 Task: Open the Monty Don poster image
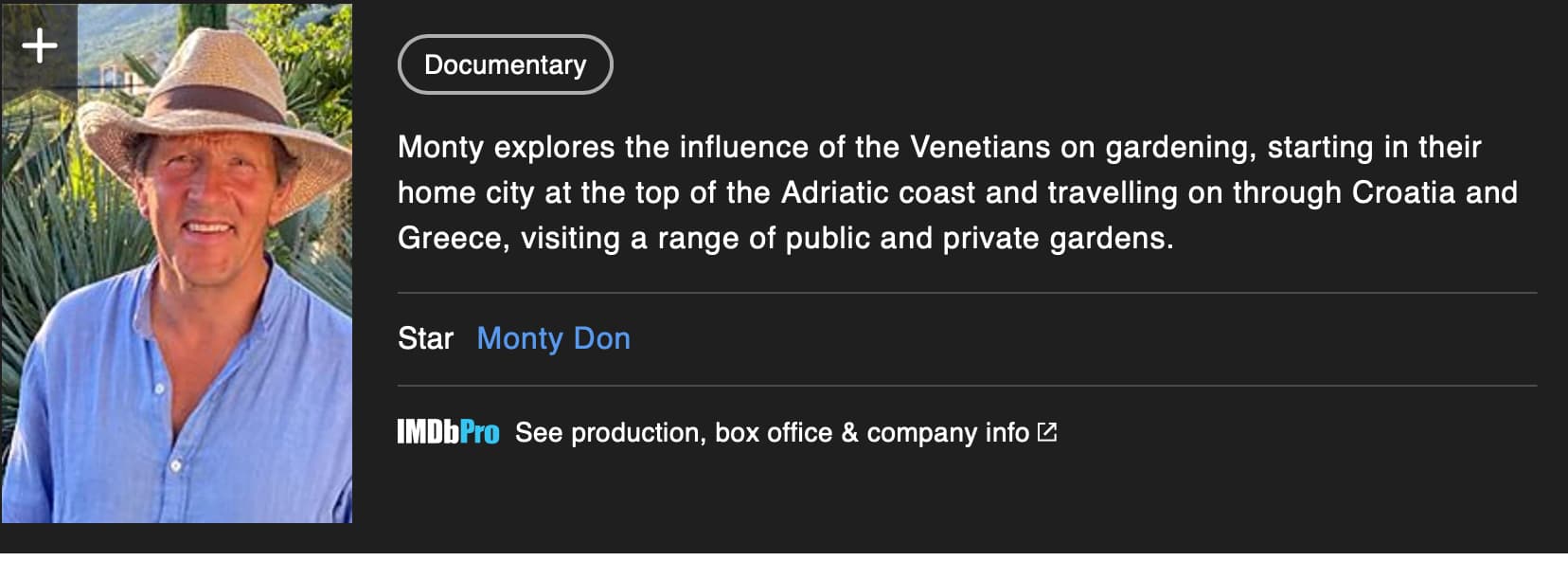tap(177, 284)
